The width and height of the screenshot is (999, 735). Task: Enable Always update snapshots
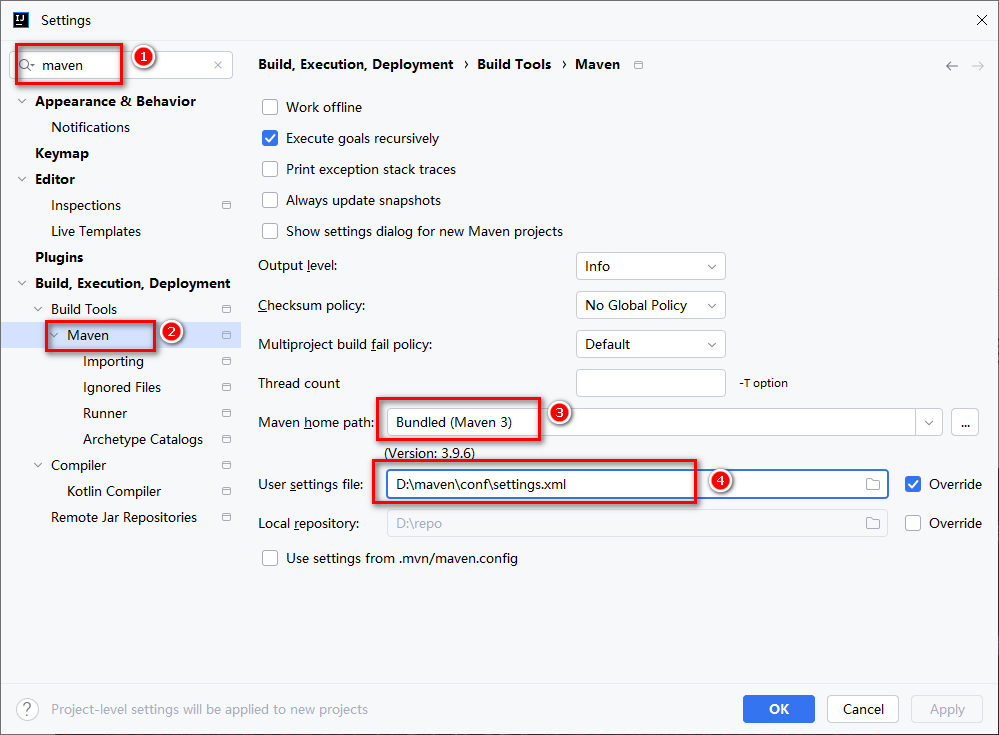270,201
